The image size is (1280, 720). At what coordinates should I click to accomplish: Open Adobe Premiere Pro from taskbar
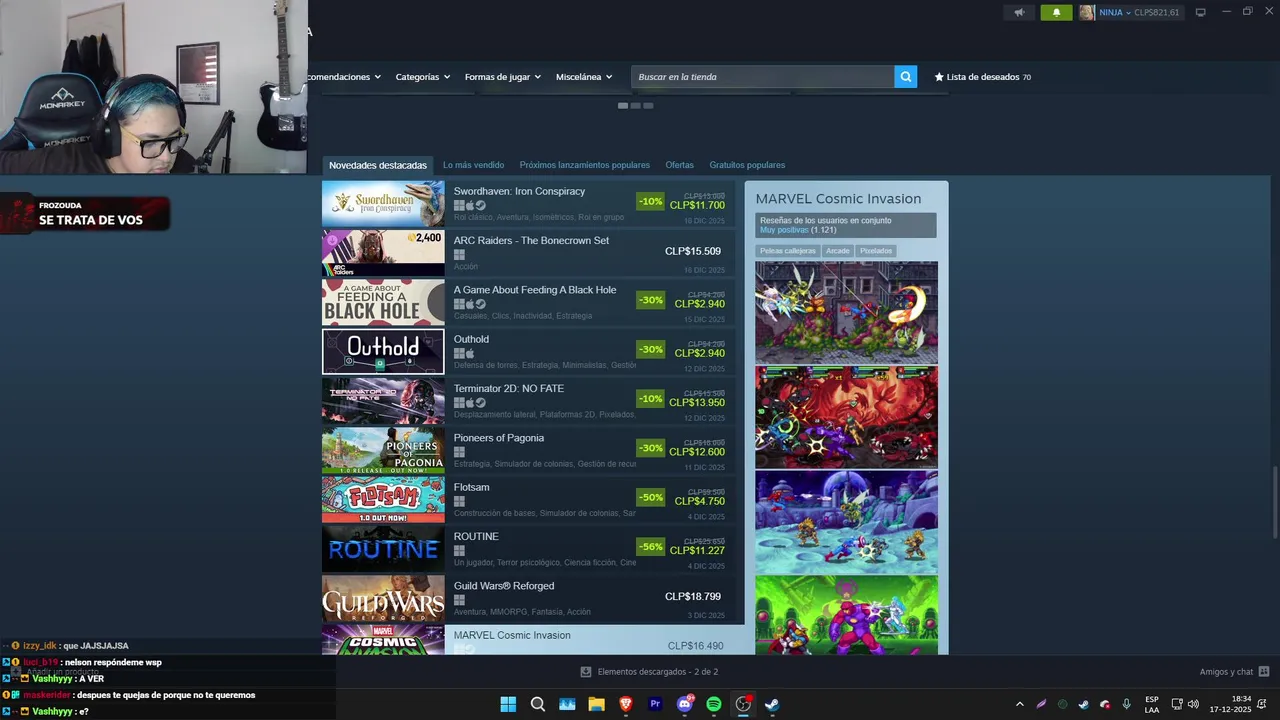[x=656, y=704]
